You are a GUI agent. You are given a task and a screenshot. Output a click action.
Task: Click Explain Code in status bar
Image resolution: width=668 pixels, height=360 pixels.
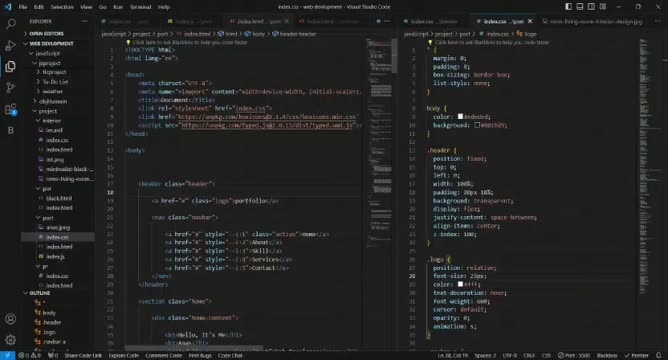[x=124, y=355]
